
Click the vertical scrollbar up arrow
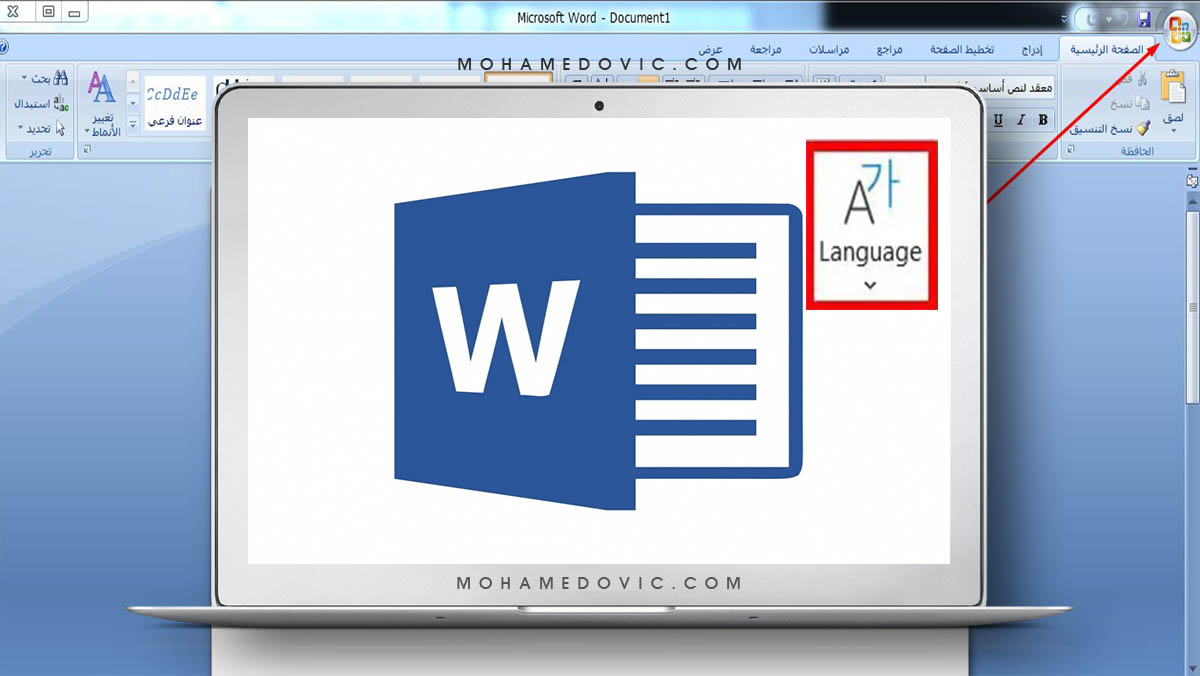click(1192, 200)
